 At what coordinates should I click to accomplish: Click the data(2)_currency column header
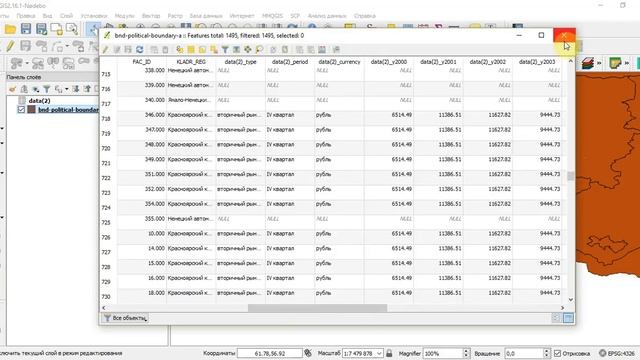point(339,62)
